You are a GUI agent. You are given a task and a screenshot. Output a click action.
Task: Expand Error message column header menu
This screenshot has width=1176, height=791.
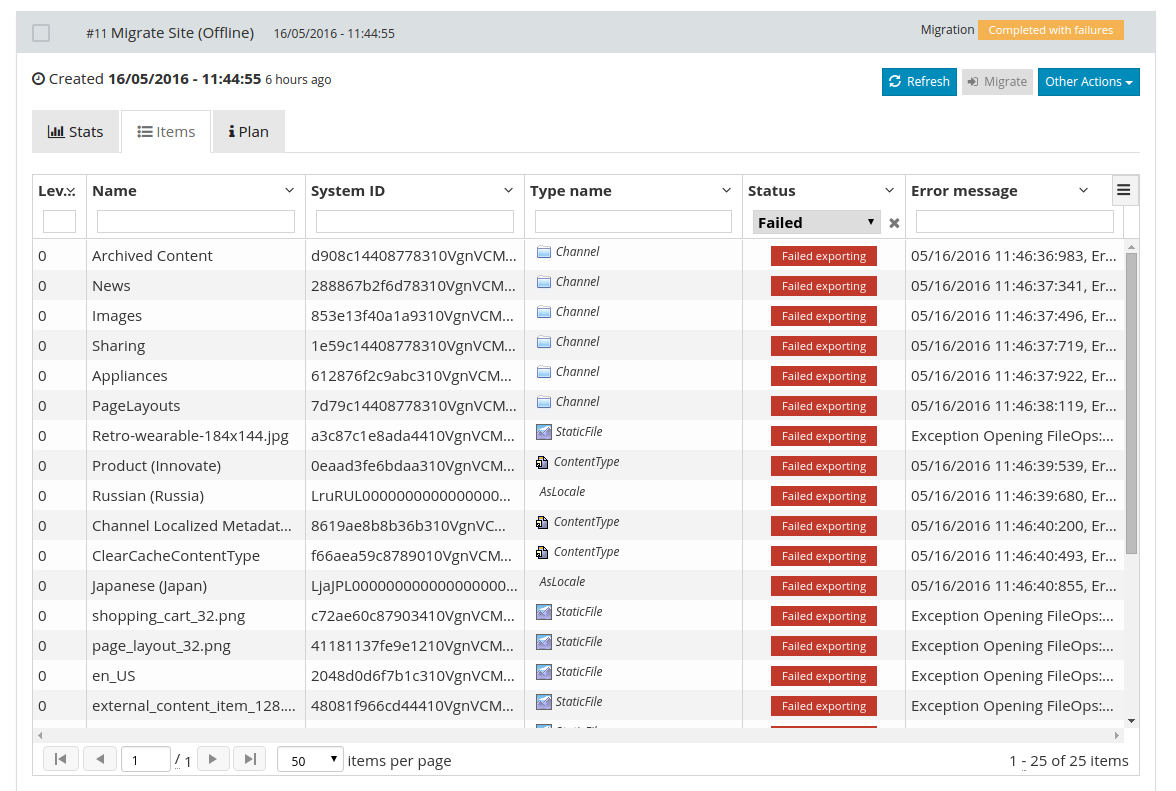click(x=1083, y=190)
